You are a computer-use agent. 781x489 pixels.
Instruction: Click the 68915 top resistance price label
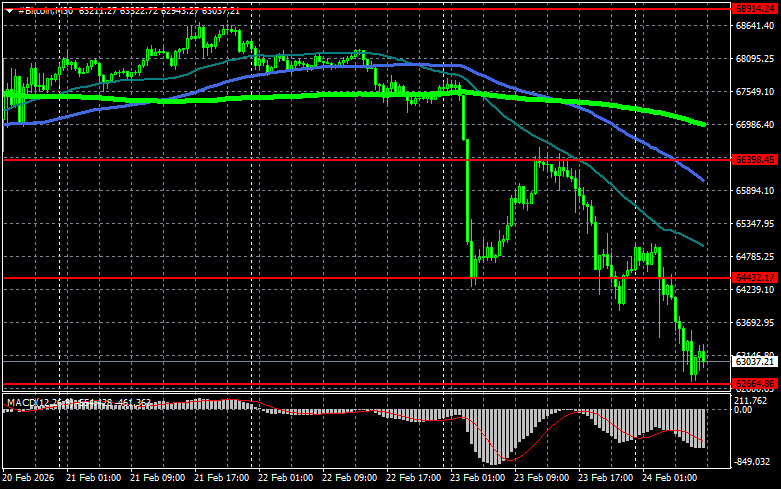(755, 8)
